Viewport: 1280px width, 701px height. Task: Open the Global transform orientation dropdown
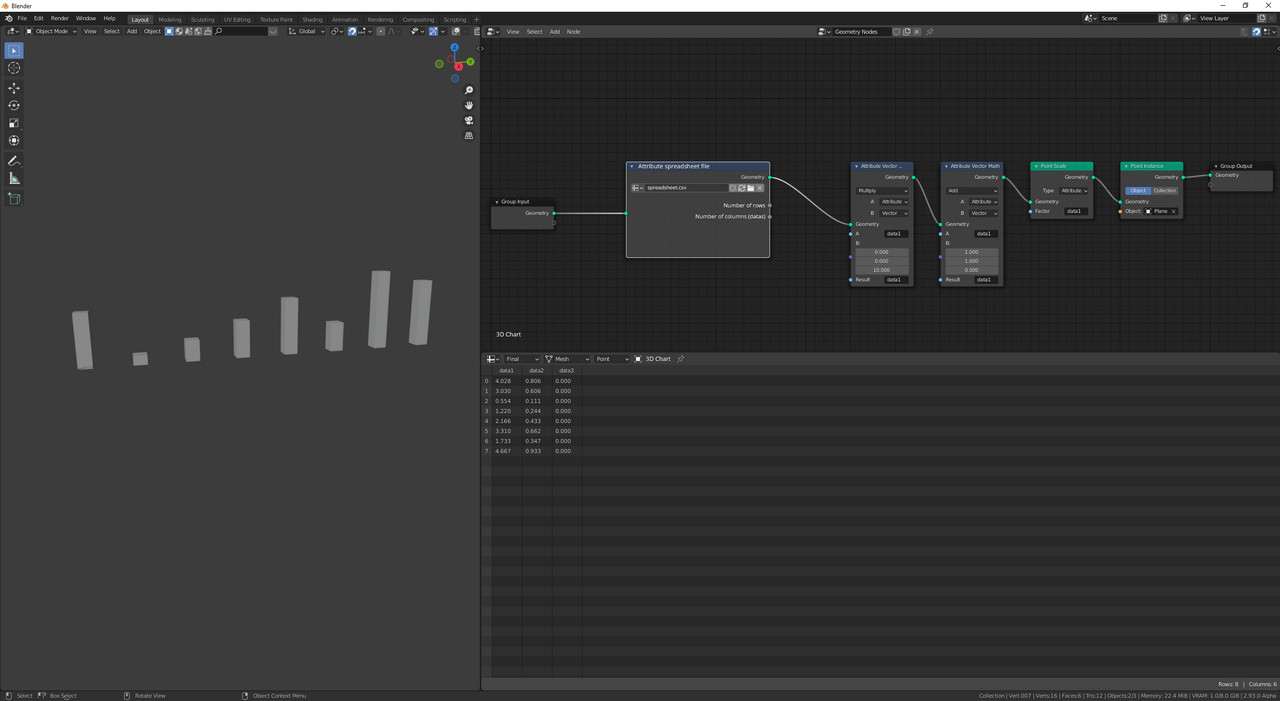[307, 32]
